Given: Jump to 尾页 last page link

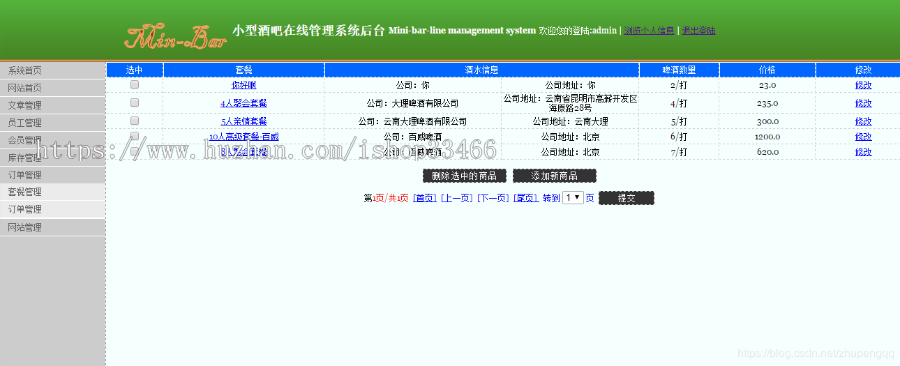Looking at the screenshot, I should pos(525,198).
